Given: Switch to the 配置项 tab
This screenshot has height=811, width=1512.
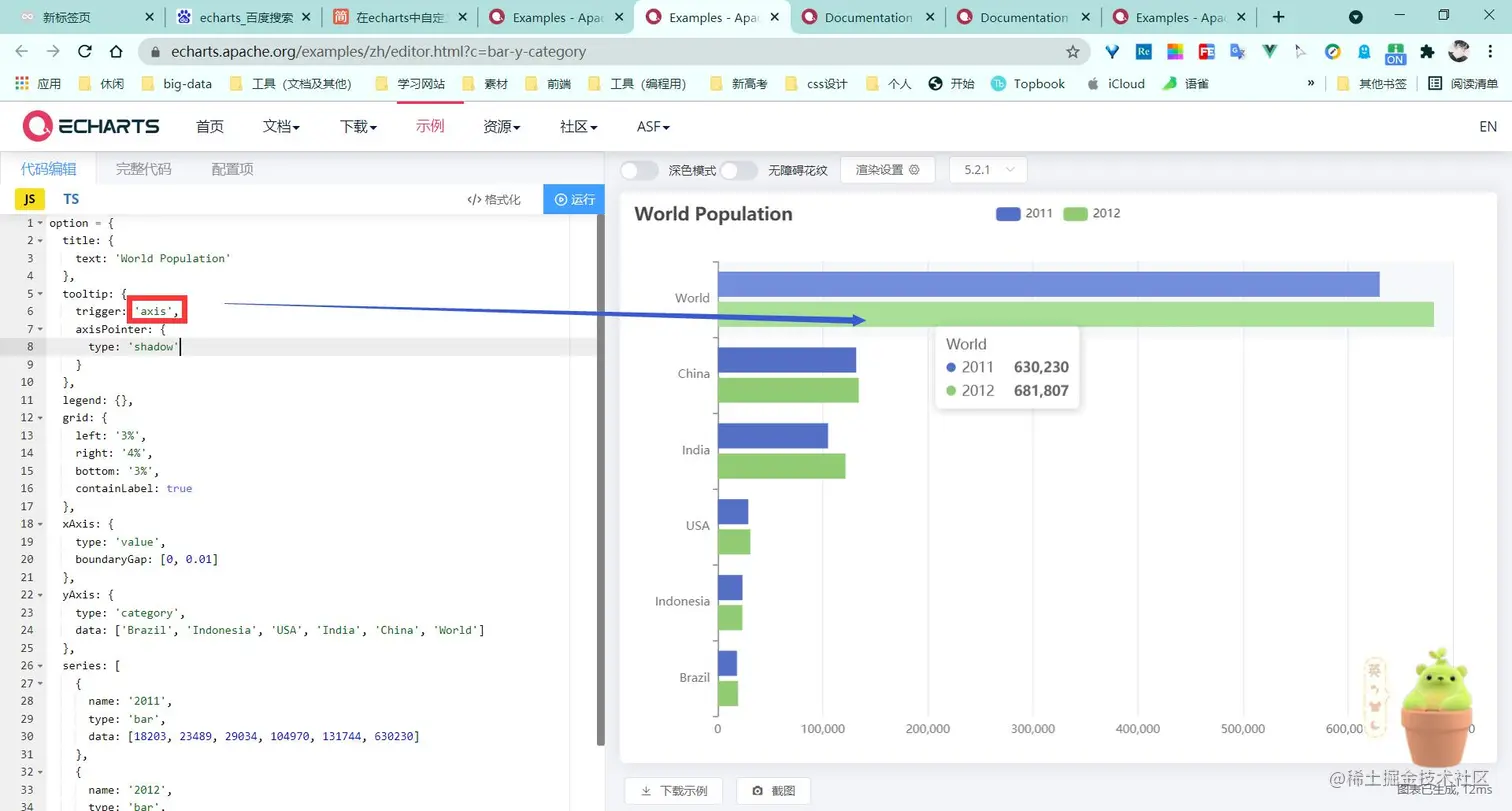Looking at the screenshot, I should (232, 169).
